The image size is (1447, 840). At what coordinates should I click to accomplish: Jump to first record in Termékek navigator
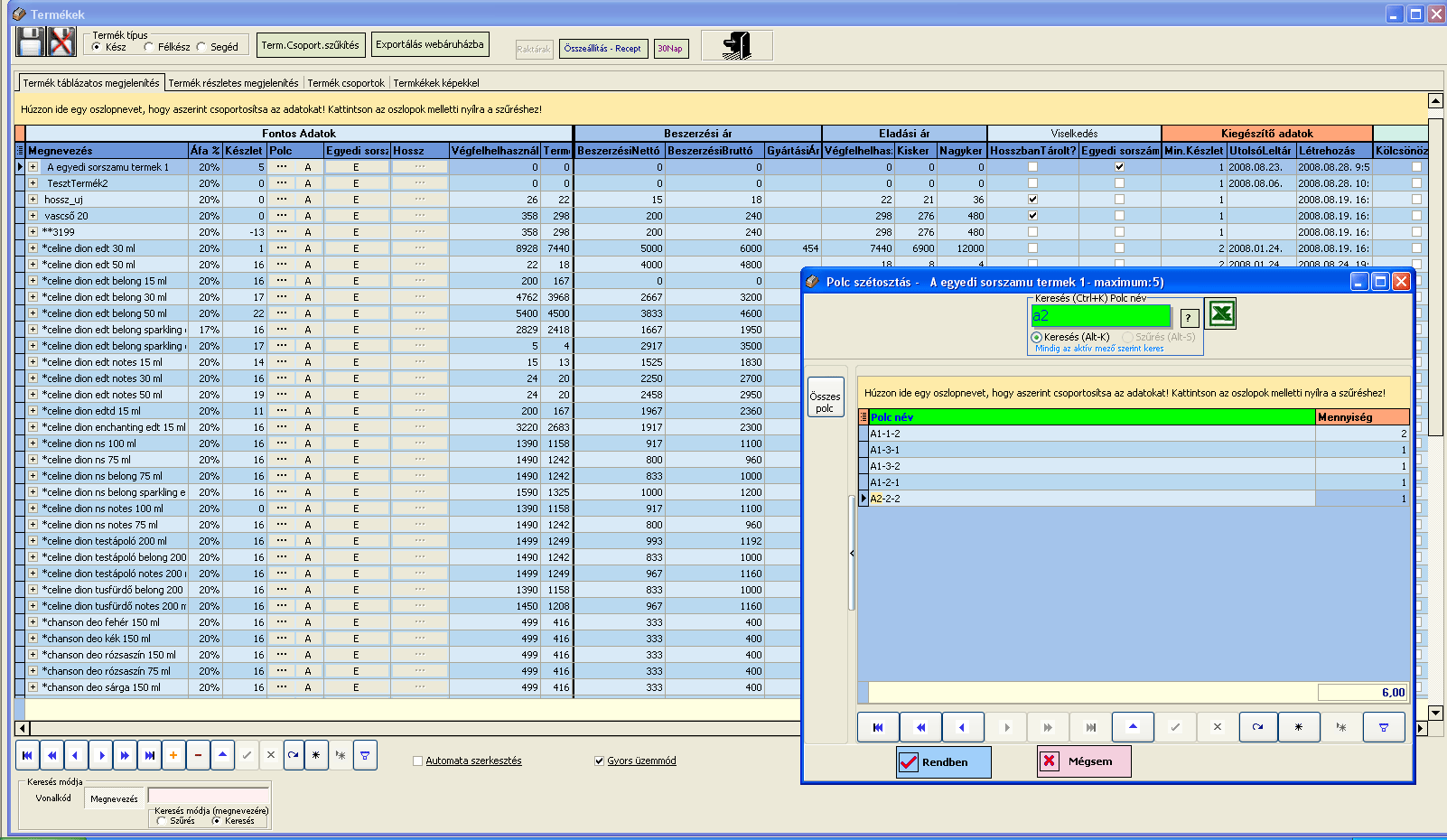point(28,755)
